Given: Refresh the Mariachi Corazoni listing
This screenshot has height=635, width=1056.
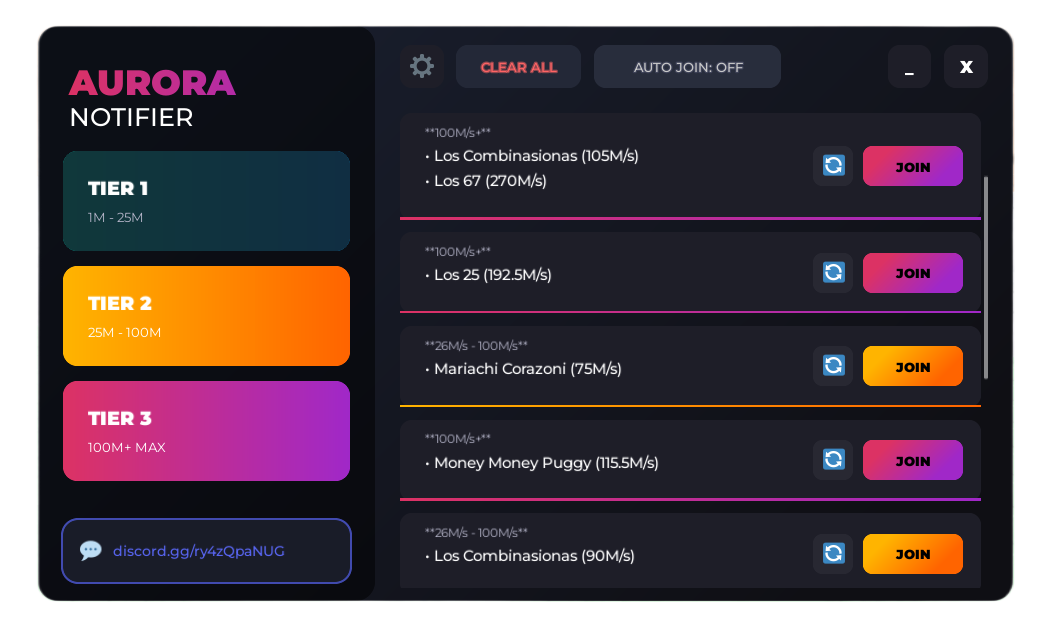Looking at the screenshot, I should pyautogui.click(x=833, y=366).
